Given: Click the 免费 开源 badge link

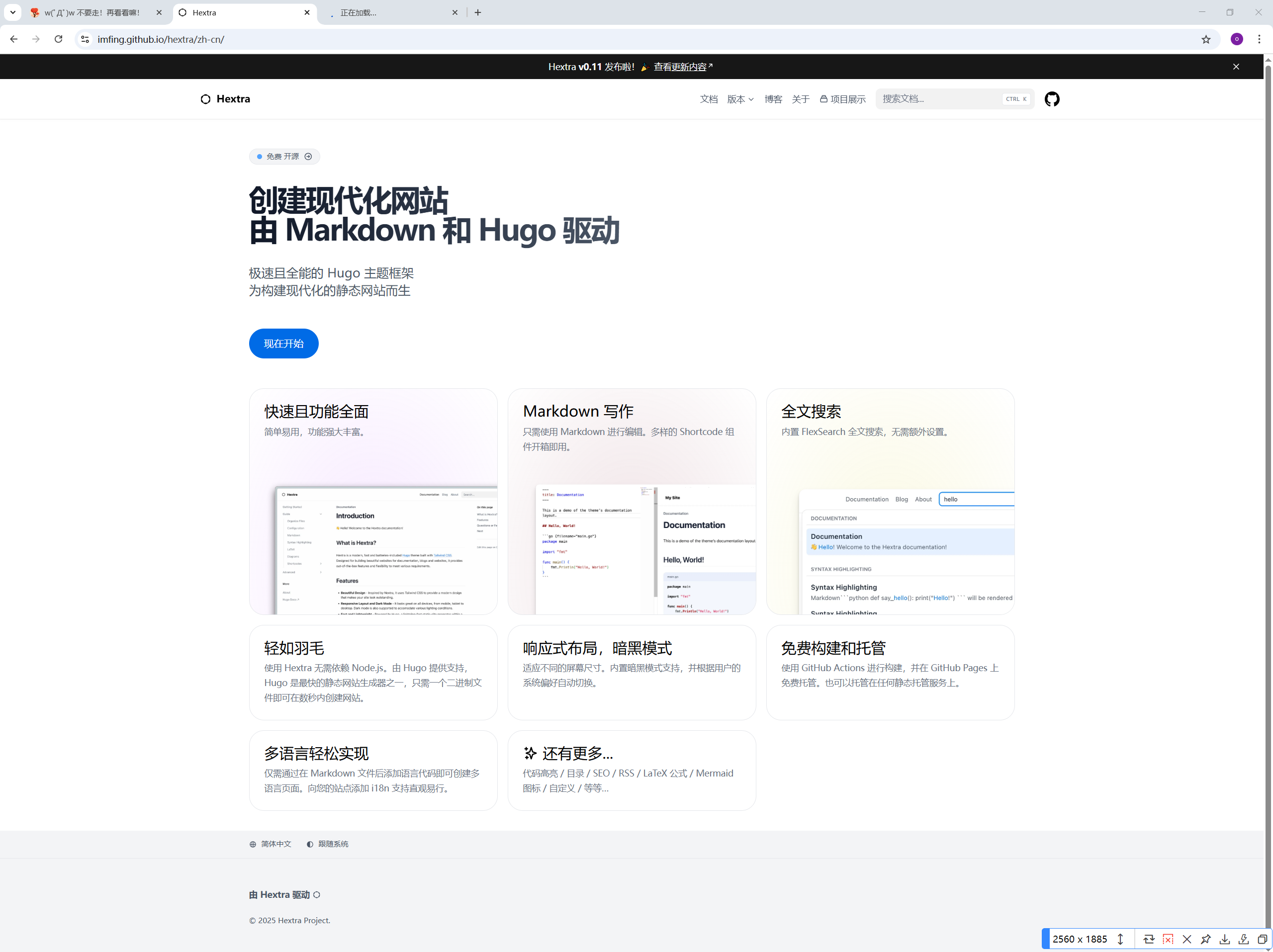Looking at the screenshot, I should pos(284,157).
